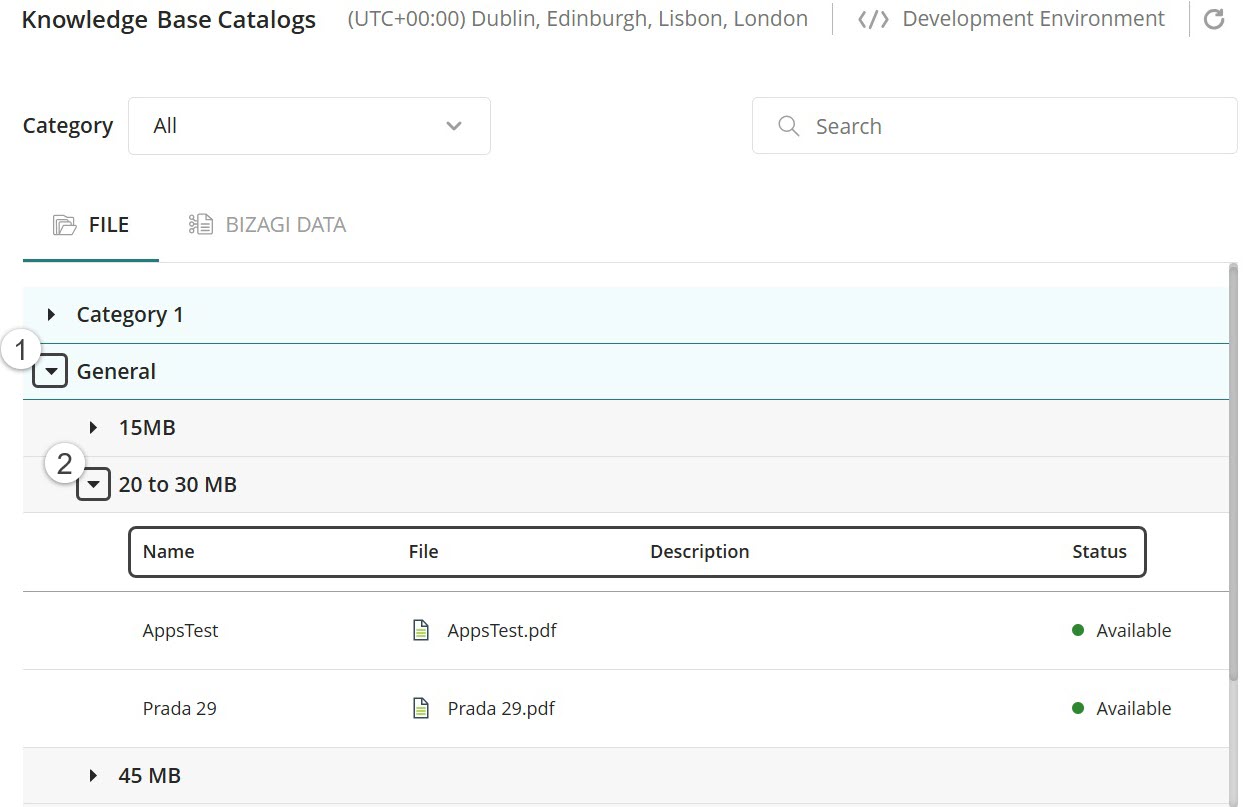Expand the Category 1 tree item
1243x807 pixels.
click(x=51, y=313)
